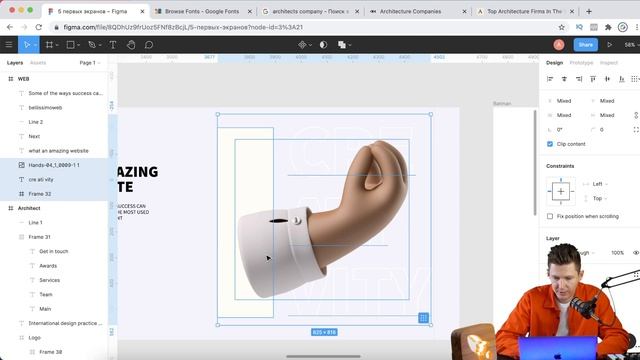Toggle Clip content checkbox

(x=550, y=144)
